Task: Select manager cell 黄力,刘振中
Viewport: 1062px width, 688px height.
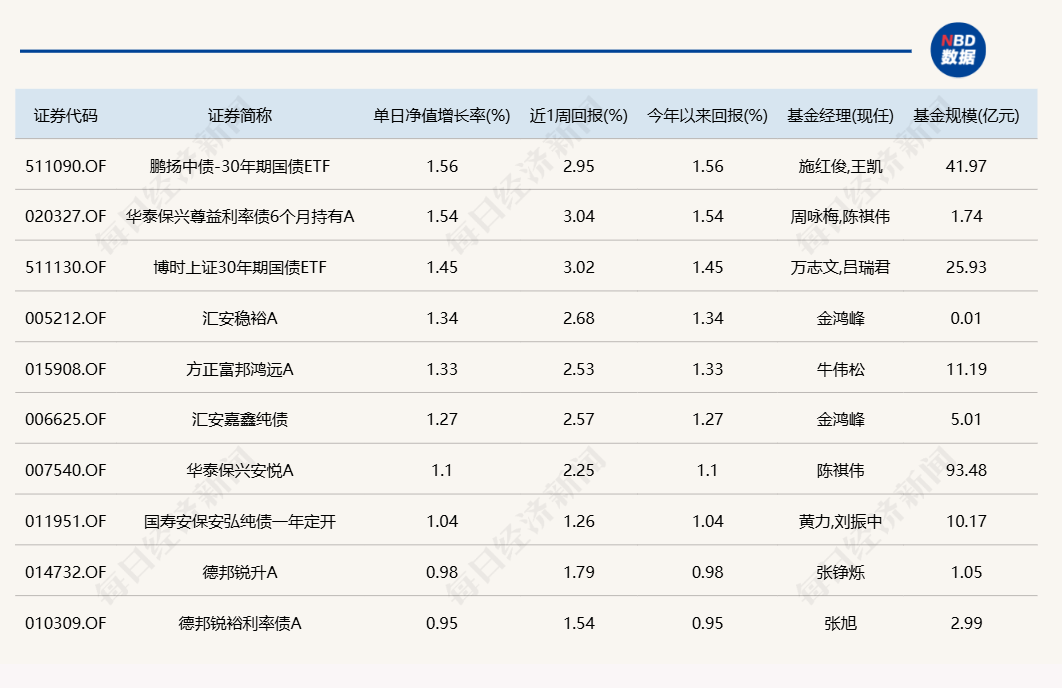Action: pyautogui.click(x=841, y=521)
